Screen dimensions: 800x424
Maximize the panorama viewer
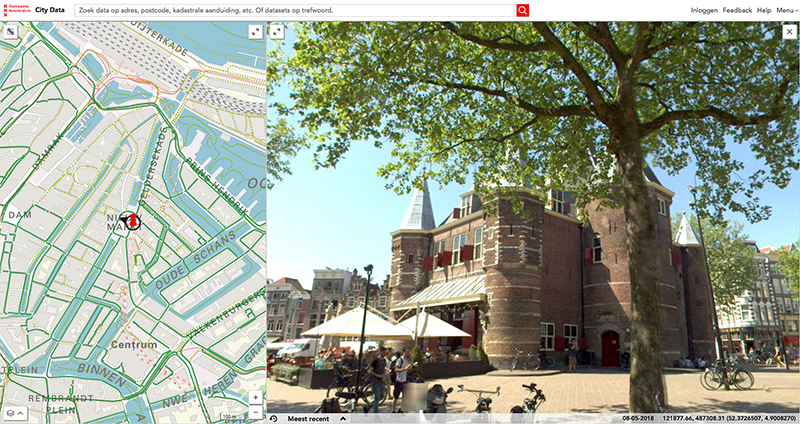277,32
